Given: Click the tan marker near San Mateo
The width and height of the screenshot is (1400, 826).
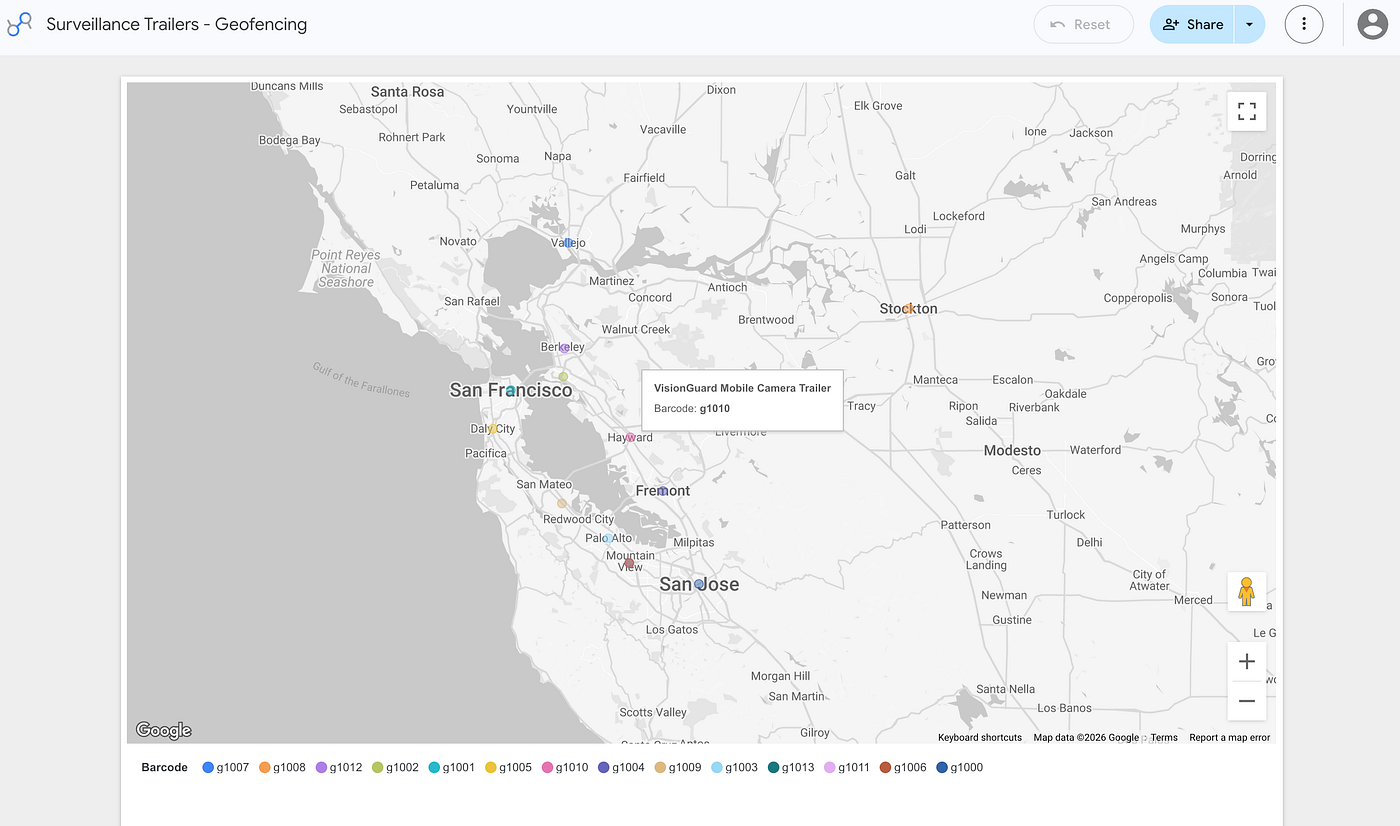Looking at the screenshot, I should (x=562, y=503).
